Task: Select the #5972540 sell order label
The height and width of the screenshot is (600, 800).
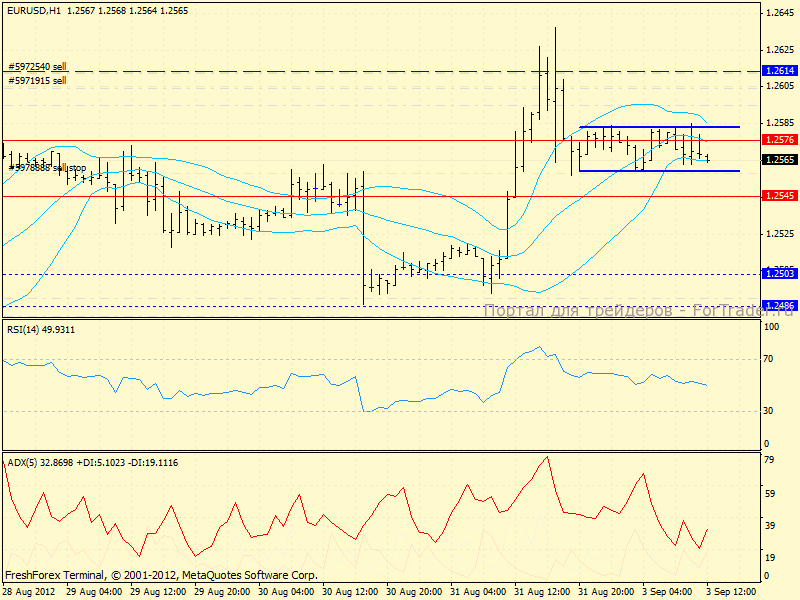Action: coord(37,66)
